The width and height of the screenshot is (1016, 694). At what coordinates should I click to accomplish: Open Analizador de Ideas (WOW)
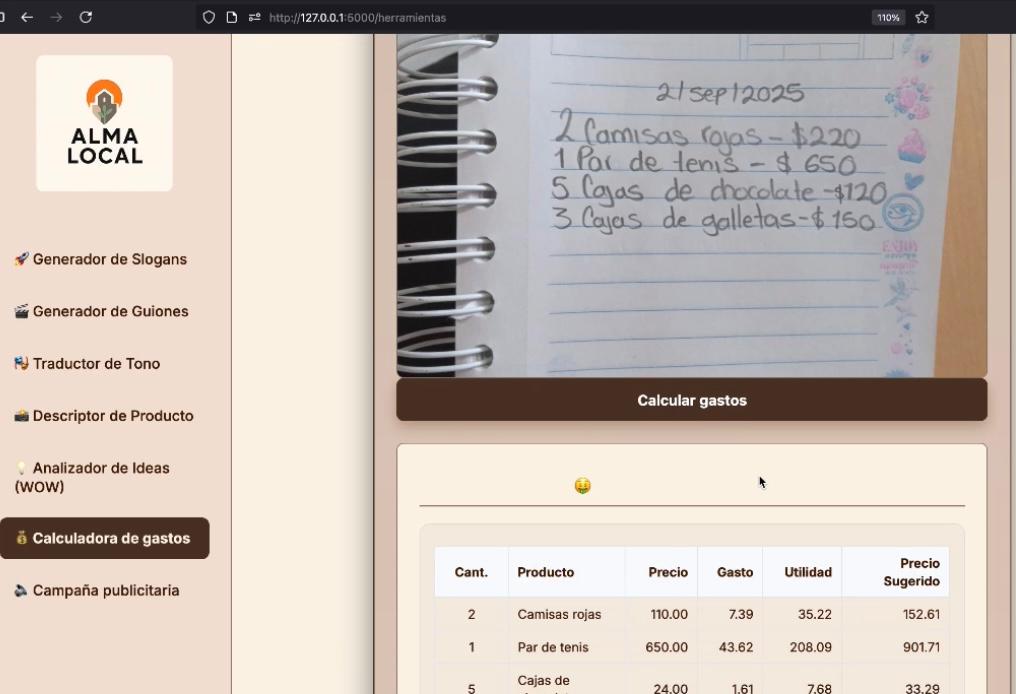[x=92, y=477]
